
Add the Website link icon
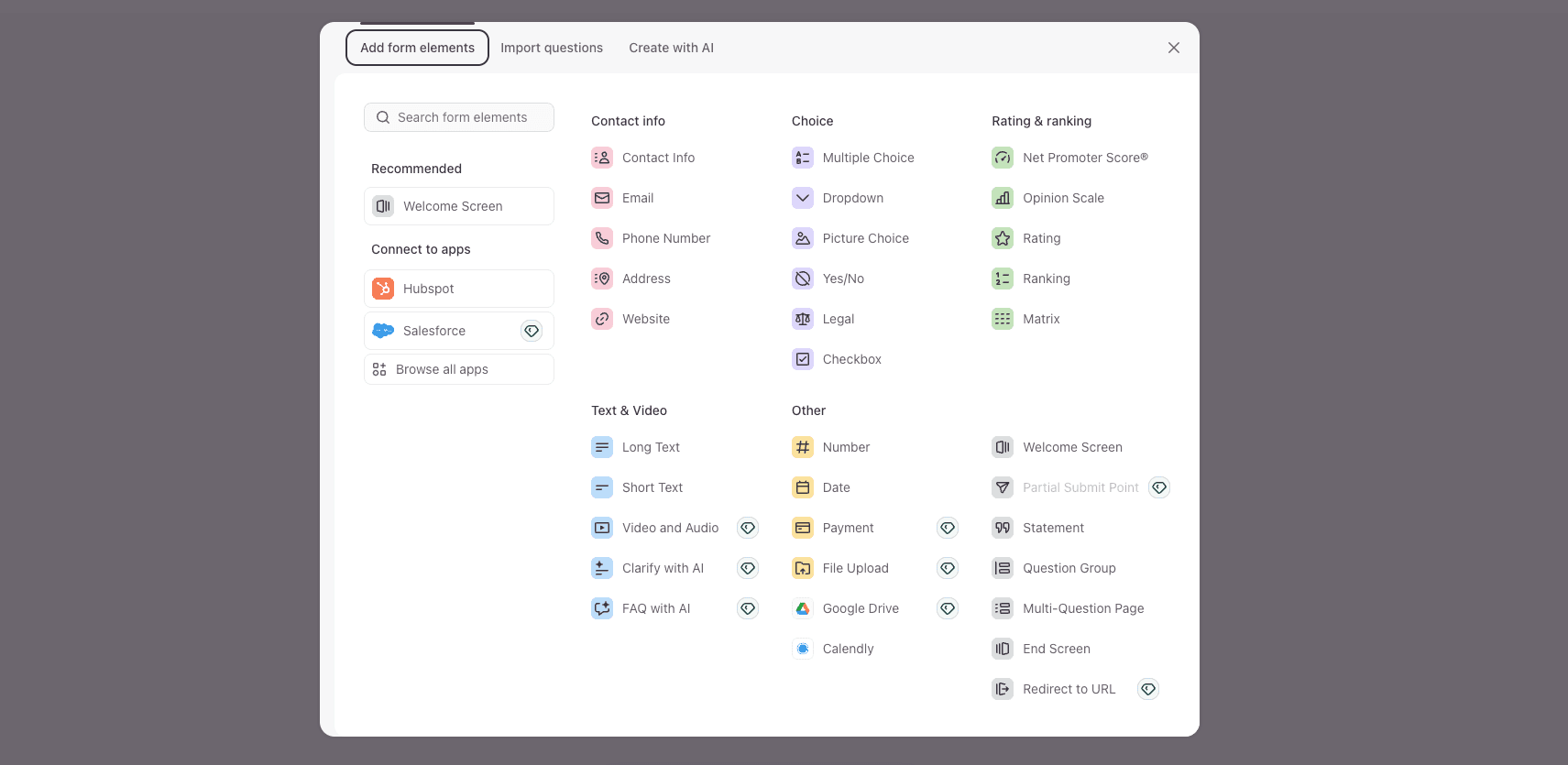coord(602,319)
